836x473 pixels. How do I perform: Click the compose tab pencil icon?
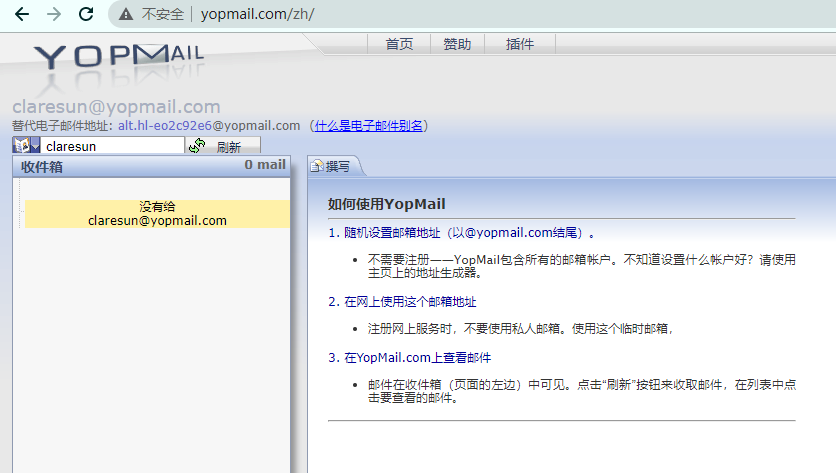click(x=317, y=166)
